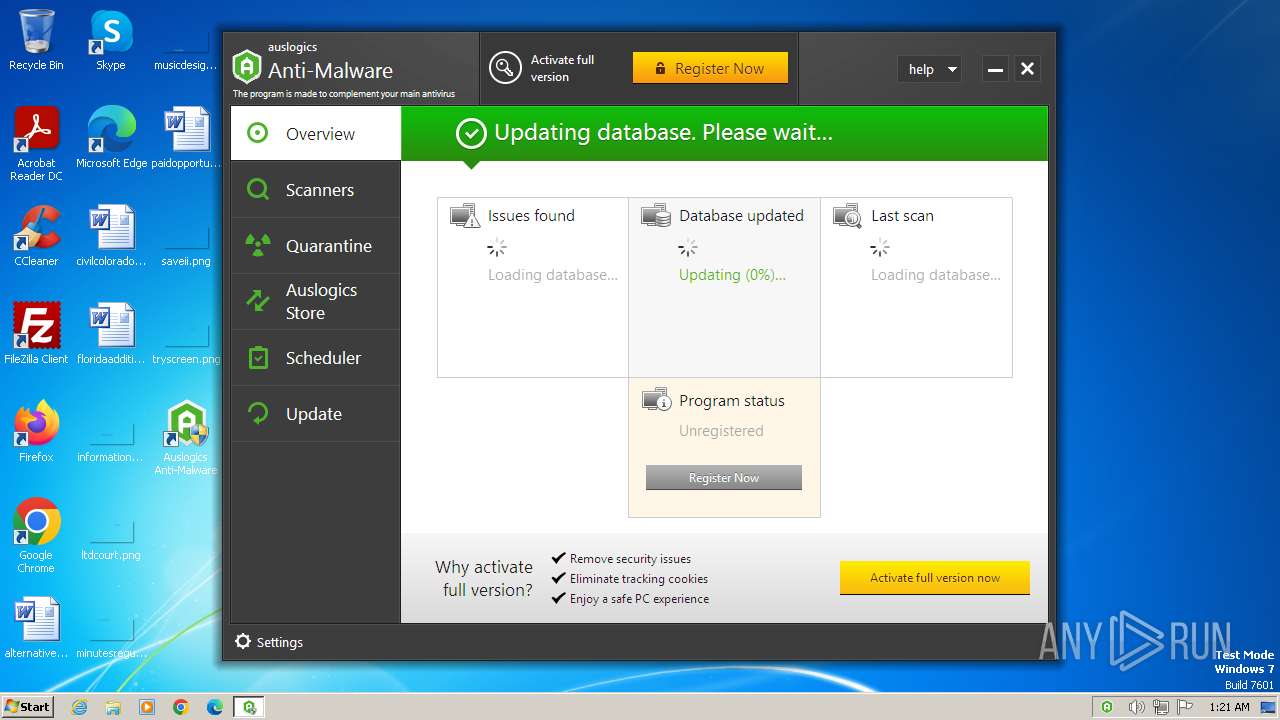1280x720 pixels.
Task: Click the key magnifier Activate icon
Action: click(506, 68)
